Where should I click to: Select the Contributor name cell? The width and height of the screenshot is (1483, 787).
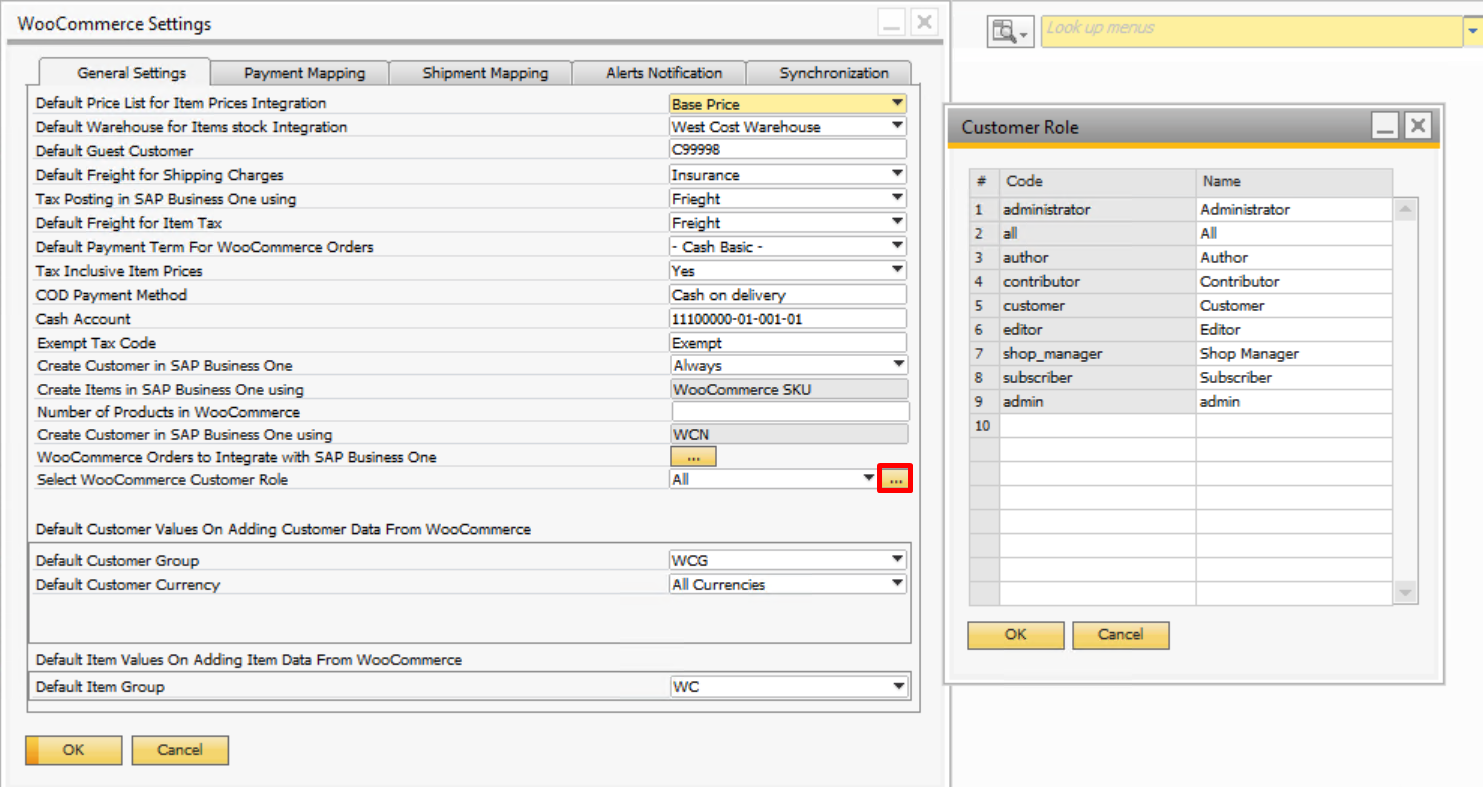coord(1294,282)
